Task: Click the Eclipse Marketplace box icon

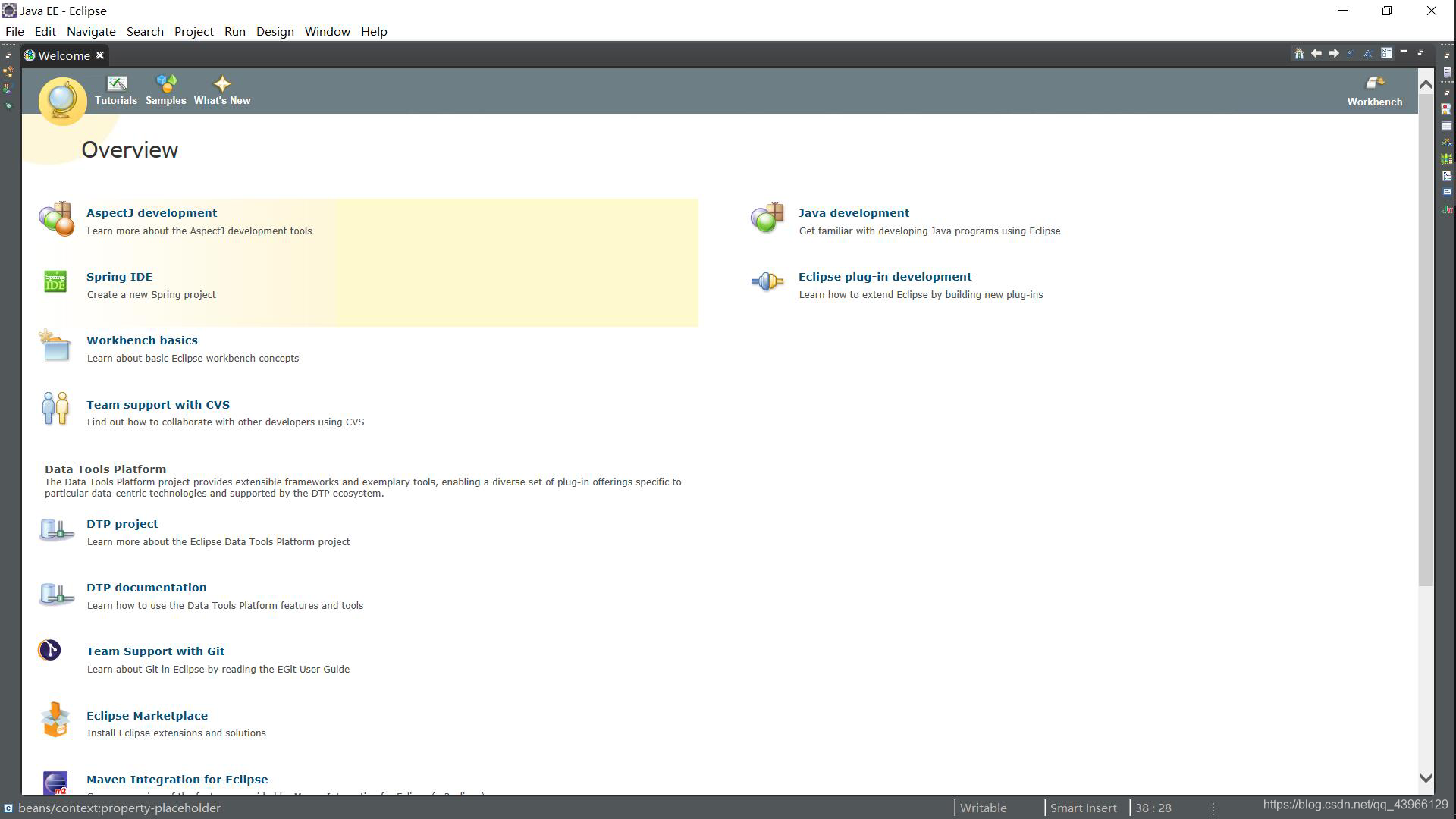Action: pos(55,720)
